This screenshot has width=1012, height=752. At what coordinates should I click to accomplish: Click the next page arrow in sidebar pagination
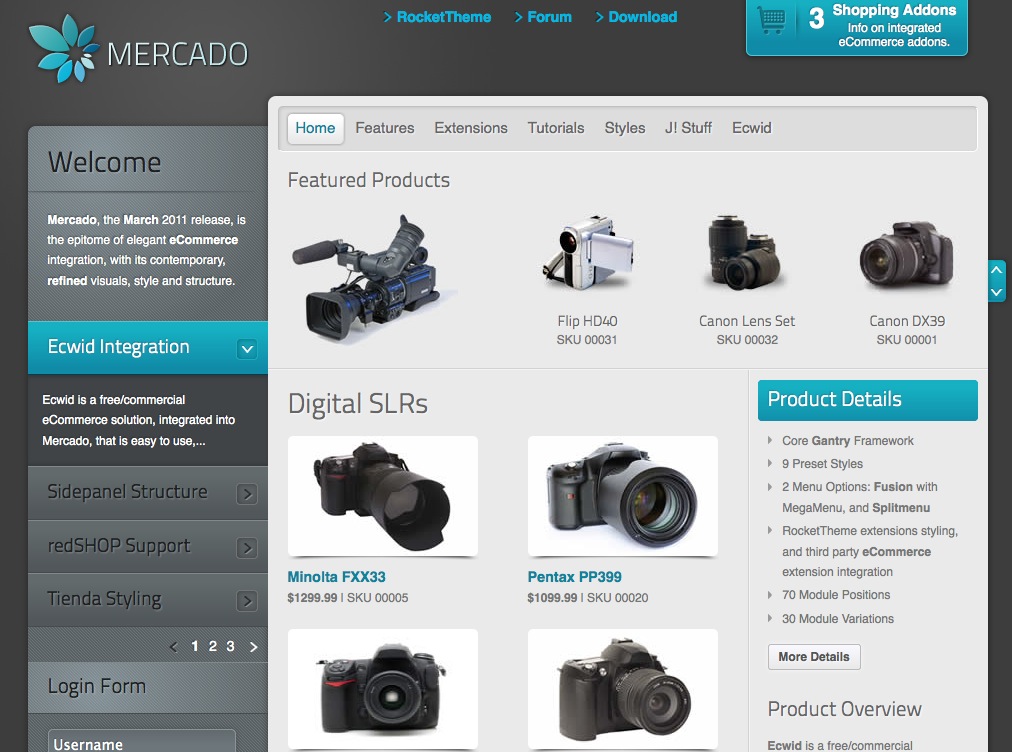tap(253, 647)
